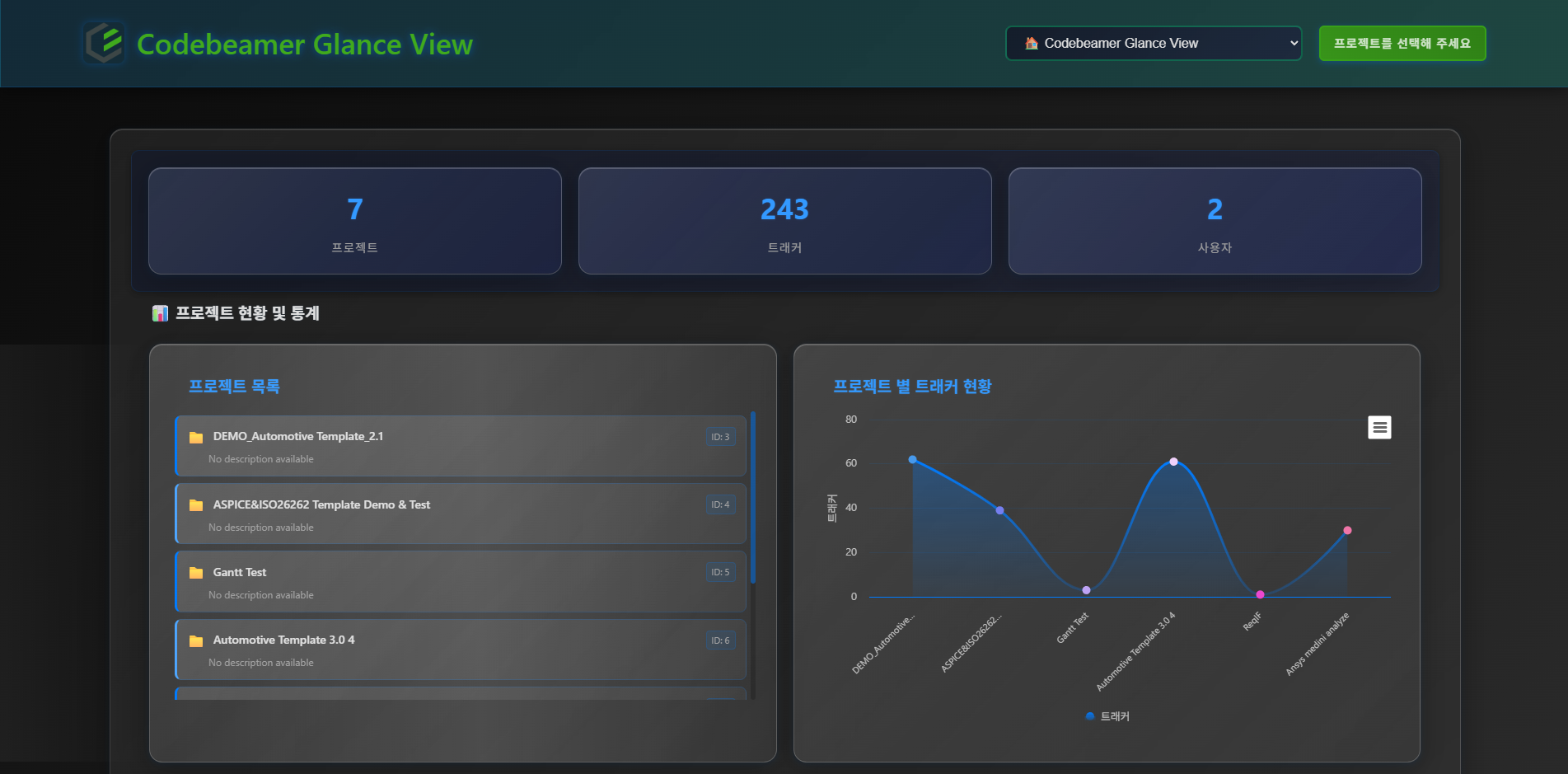Click the folder icon beside ASPICE&ISO26262 Template Demo & Test
The image size is (1568, 774).
pos(196,504)
